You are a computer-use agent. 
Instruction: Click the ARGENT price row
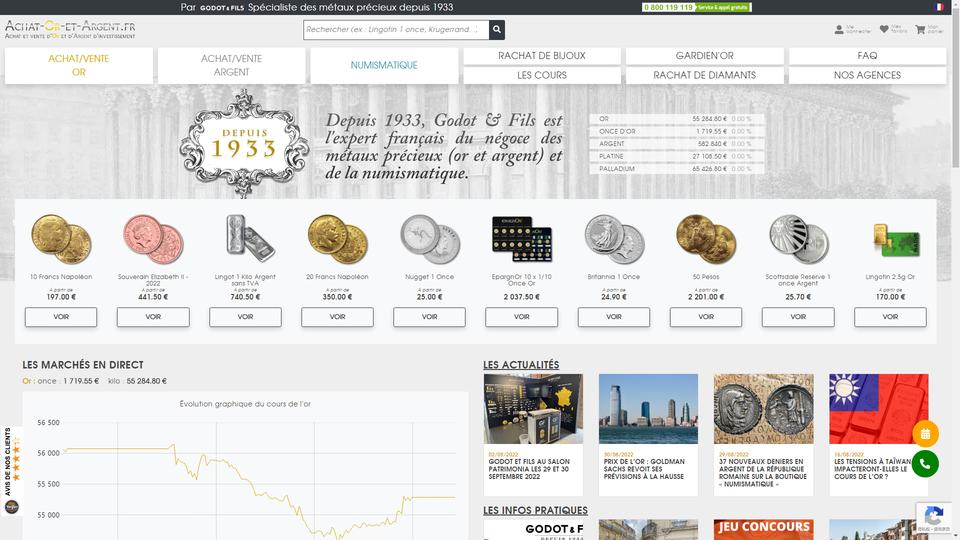coord(677,144)
